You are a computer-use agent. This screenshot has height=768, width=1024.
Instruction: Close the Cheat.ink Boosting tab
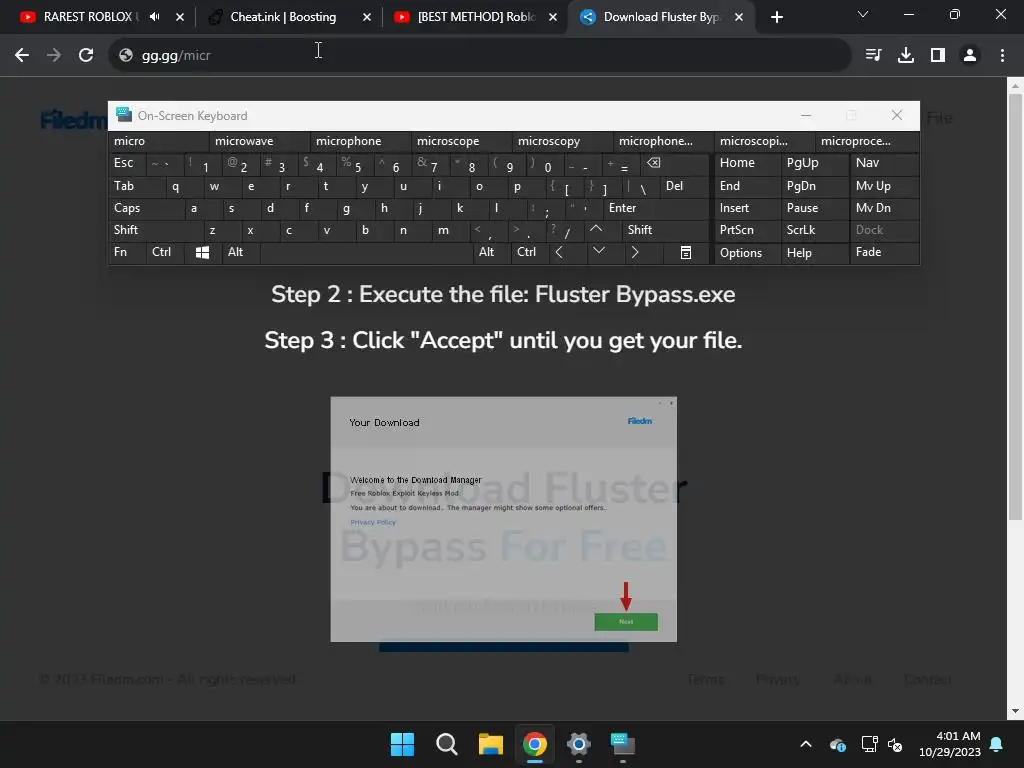pos(367,17)
